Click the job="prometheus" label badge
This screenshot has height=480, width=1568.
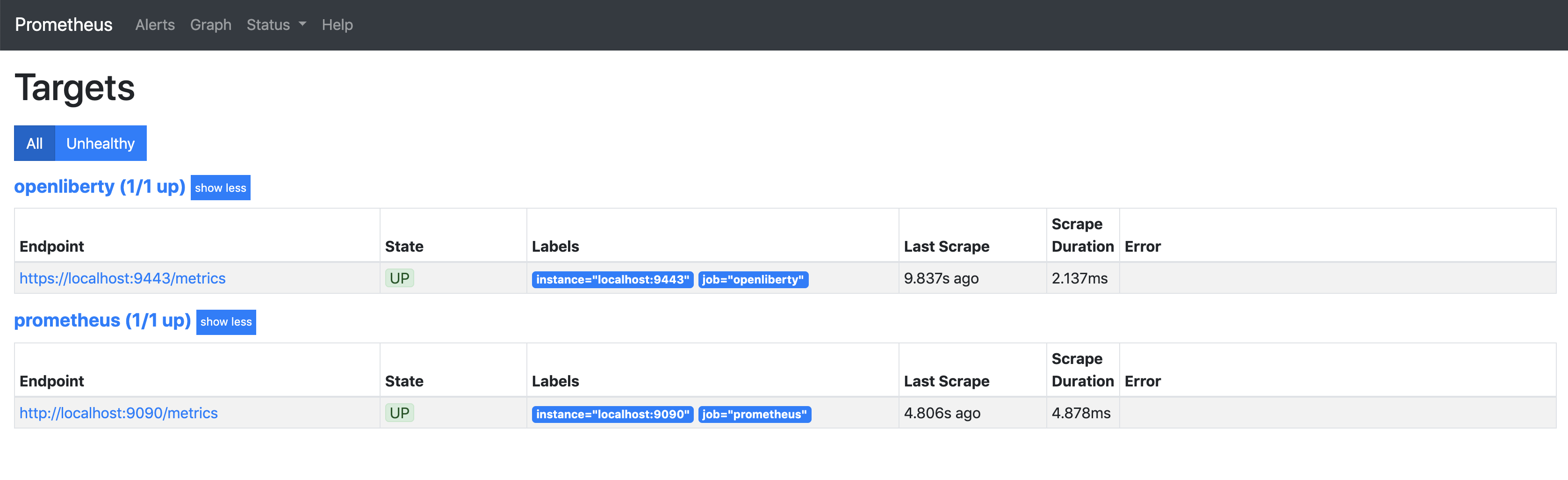[x=754, y=414]
